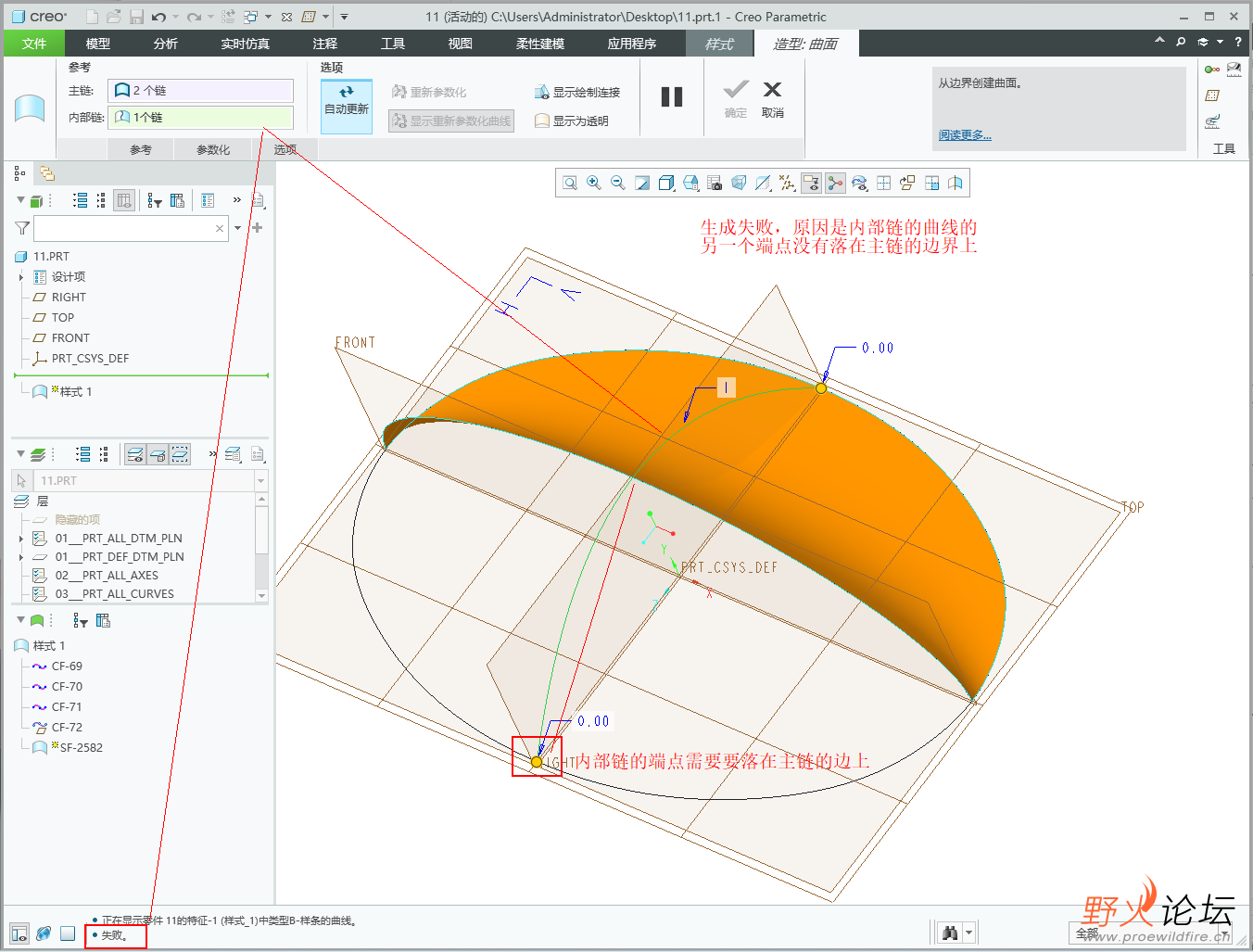Open the customize quick access toolbar arrow
This screenshot has width=1253, height=952.
tap(344, 17)
